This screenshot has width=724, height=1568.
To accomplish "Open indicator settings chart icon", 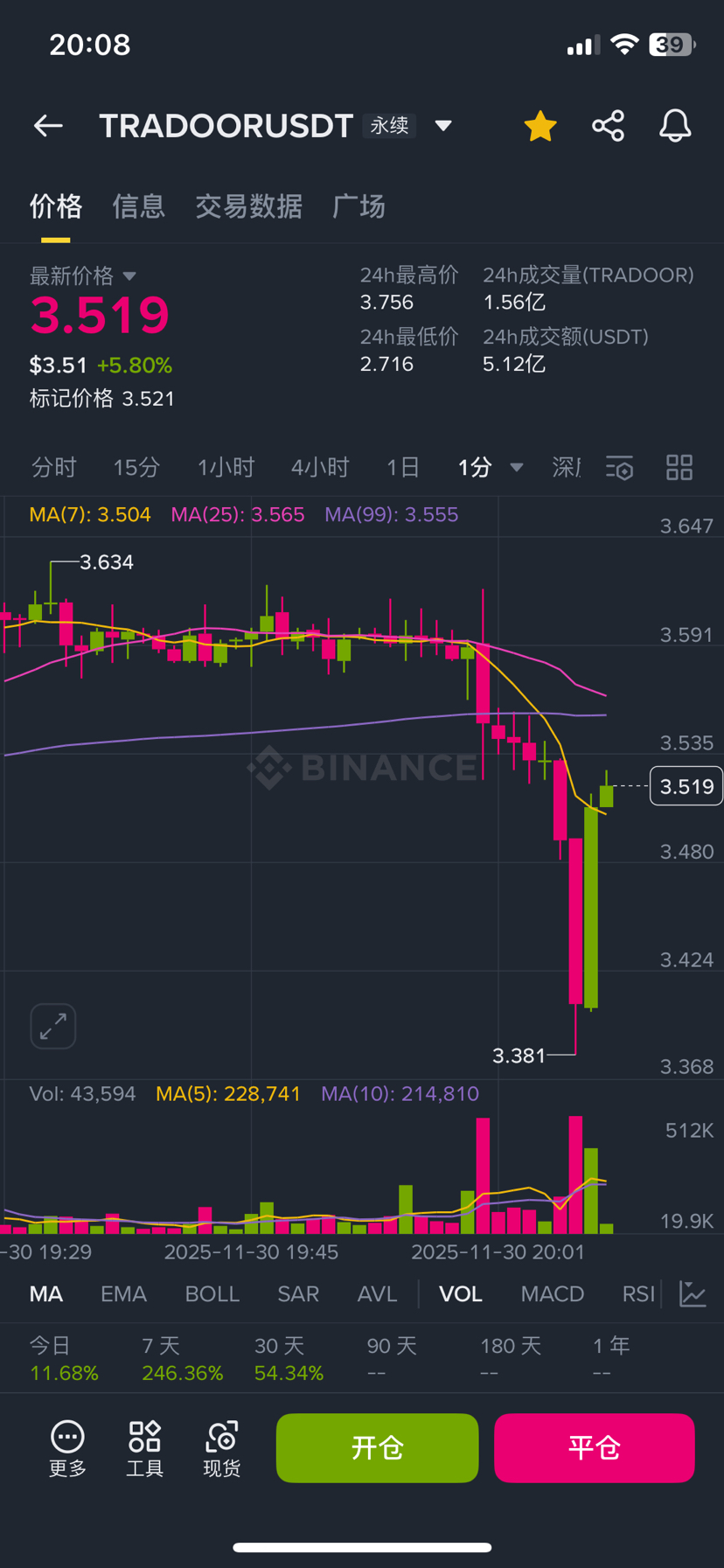I will pyautogui.click(x=693, y=1293).
